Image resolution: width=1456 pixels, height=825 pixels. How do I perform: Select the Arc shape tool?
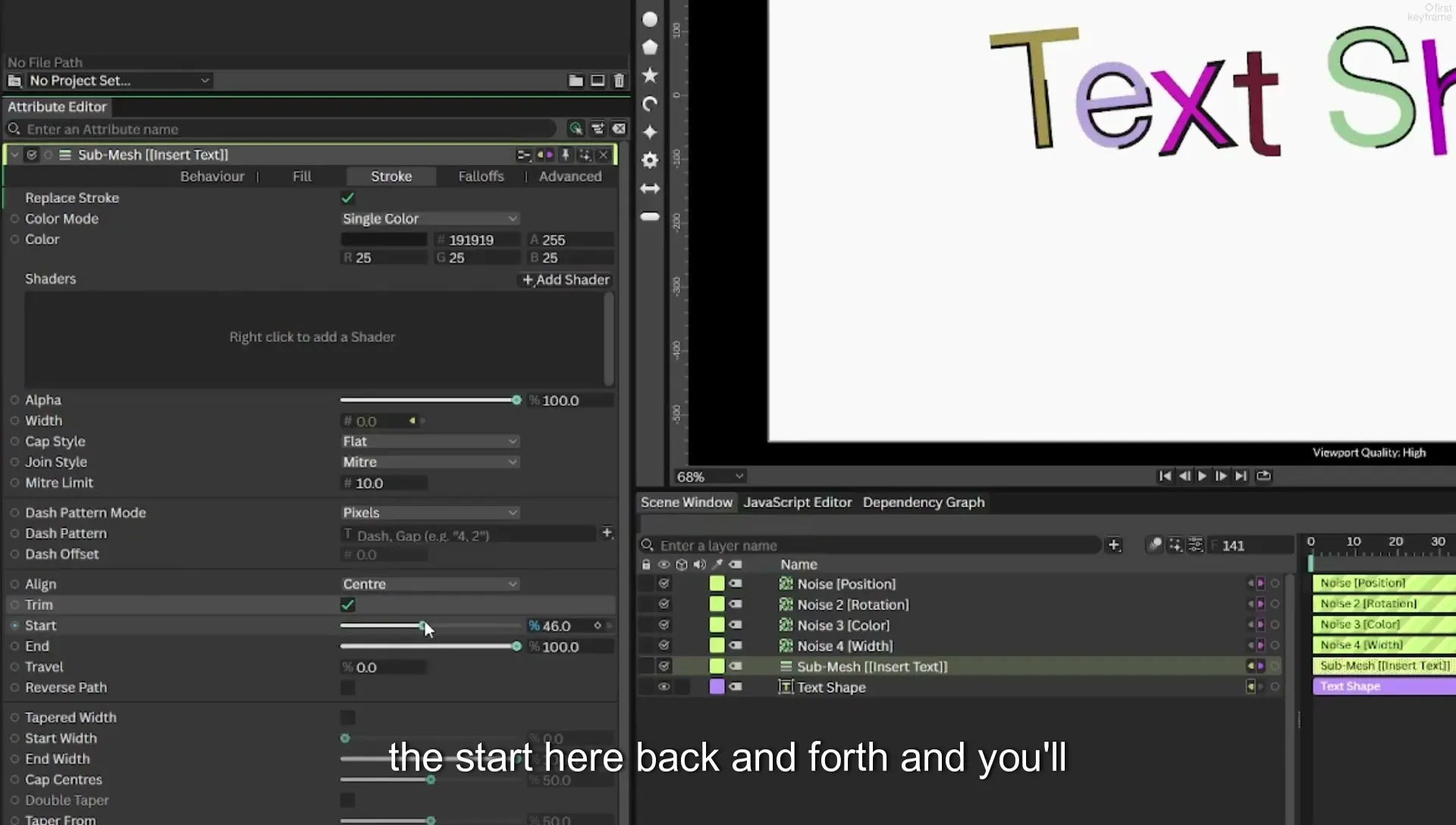coord(650,104)
